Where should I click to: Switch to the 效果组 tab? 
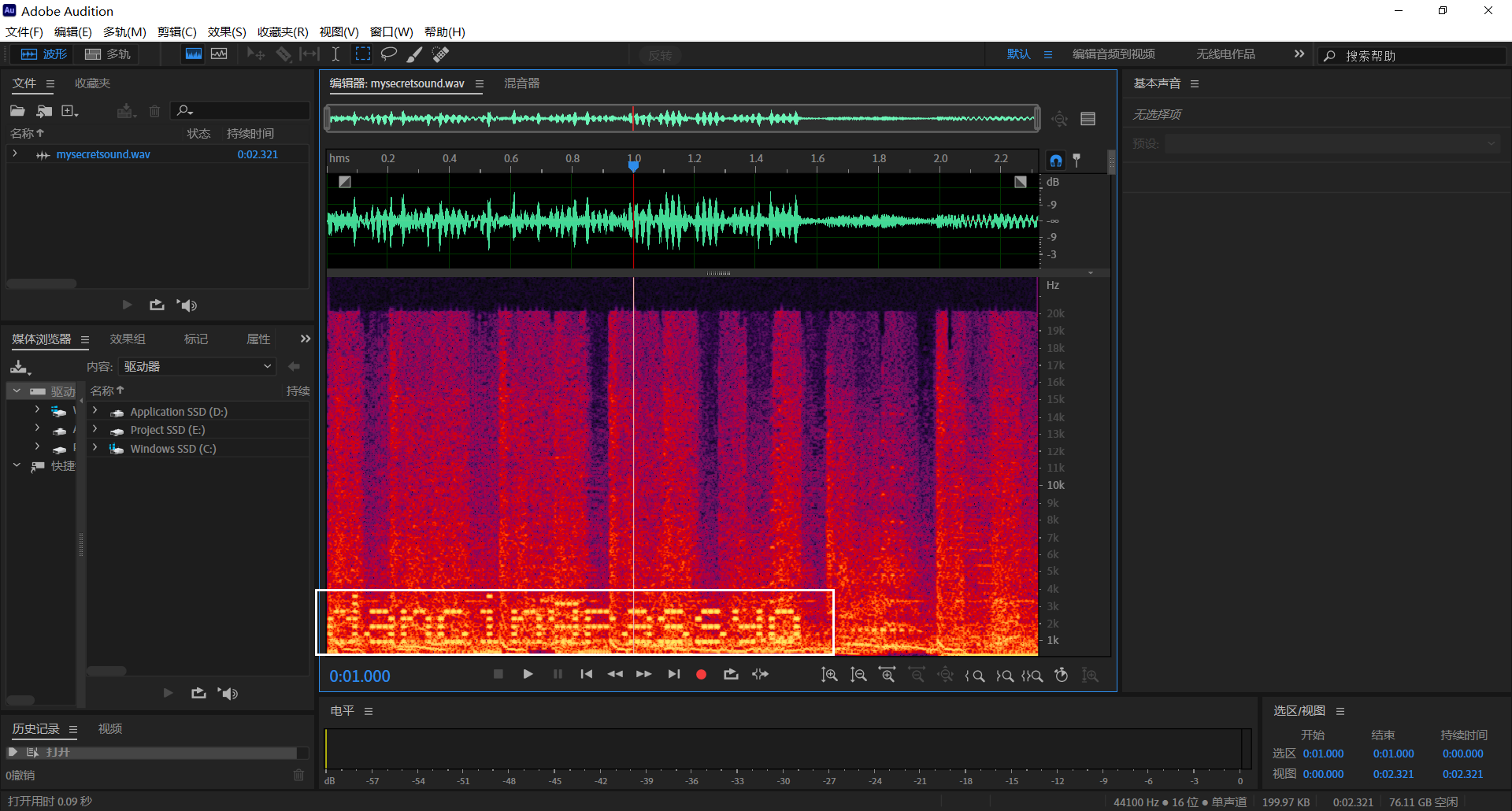pyautogui.click(x=128, y=339)
